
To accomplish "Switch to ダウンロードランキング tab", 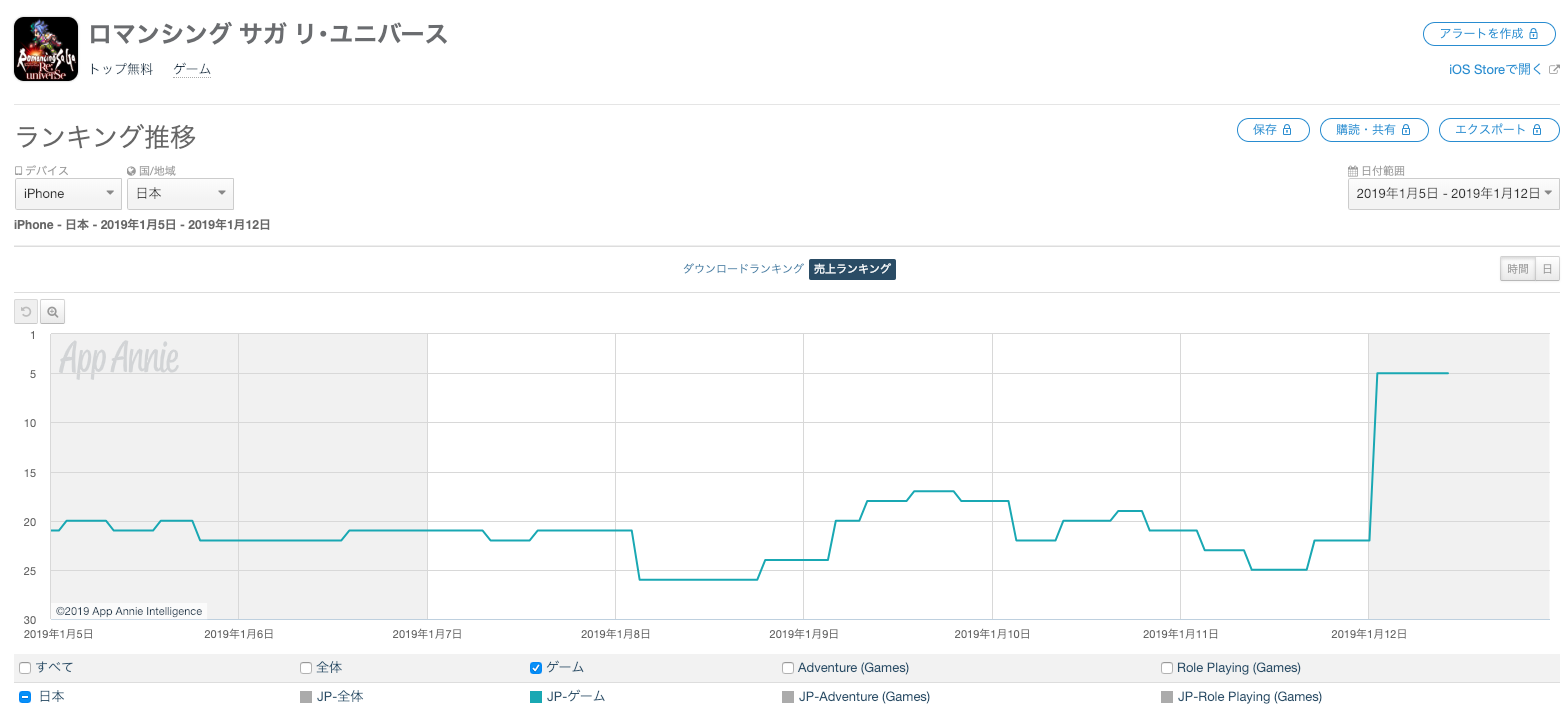I will [x=743, y=269].
